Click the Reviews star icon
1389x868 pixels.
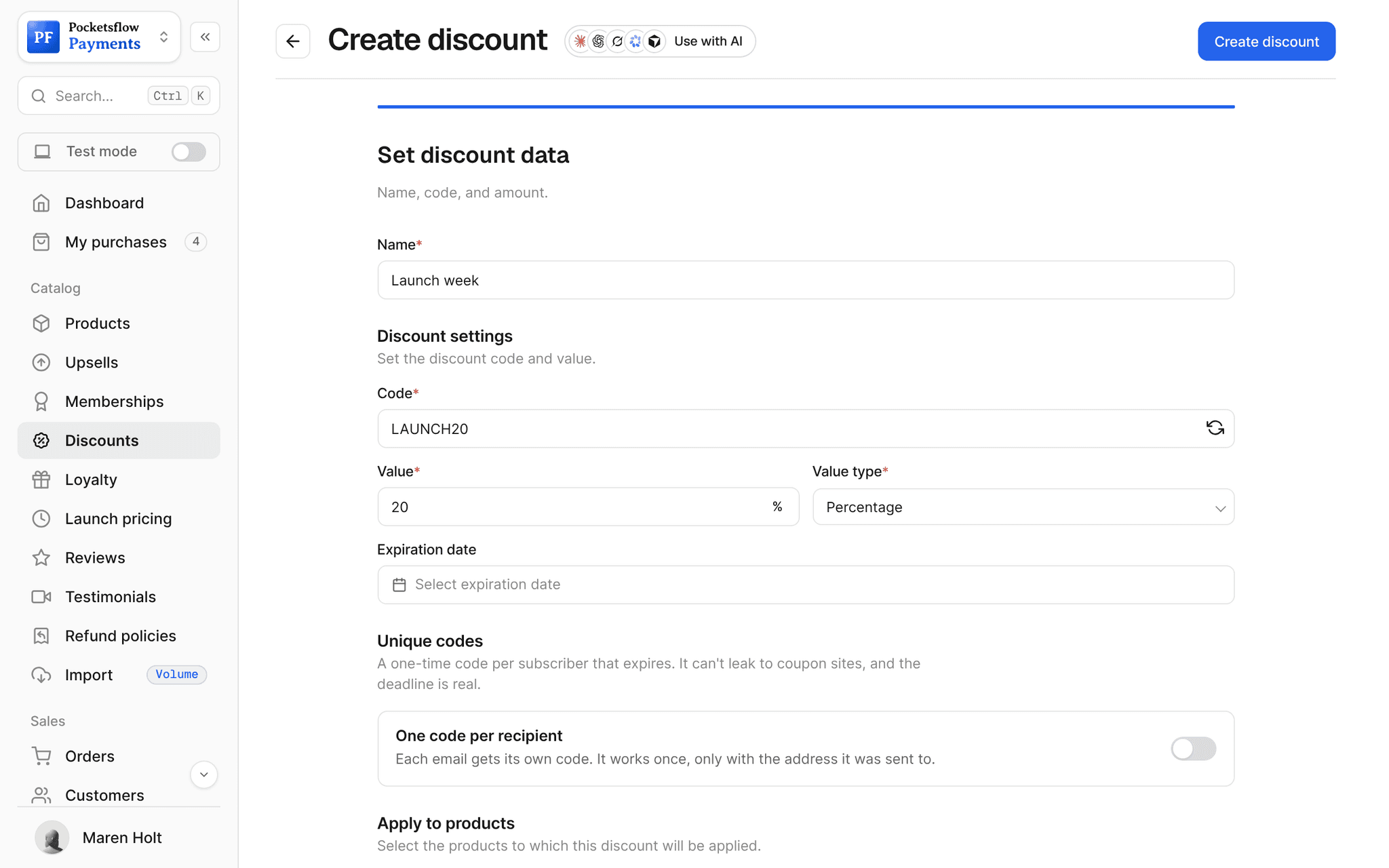click(41, 557)
